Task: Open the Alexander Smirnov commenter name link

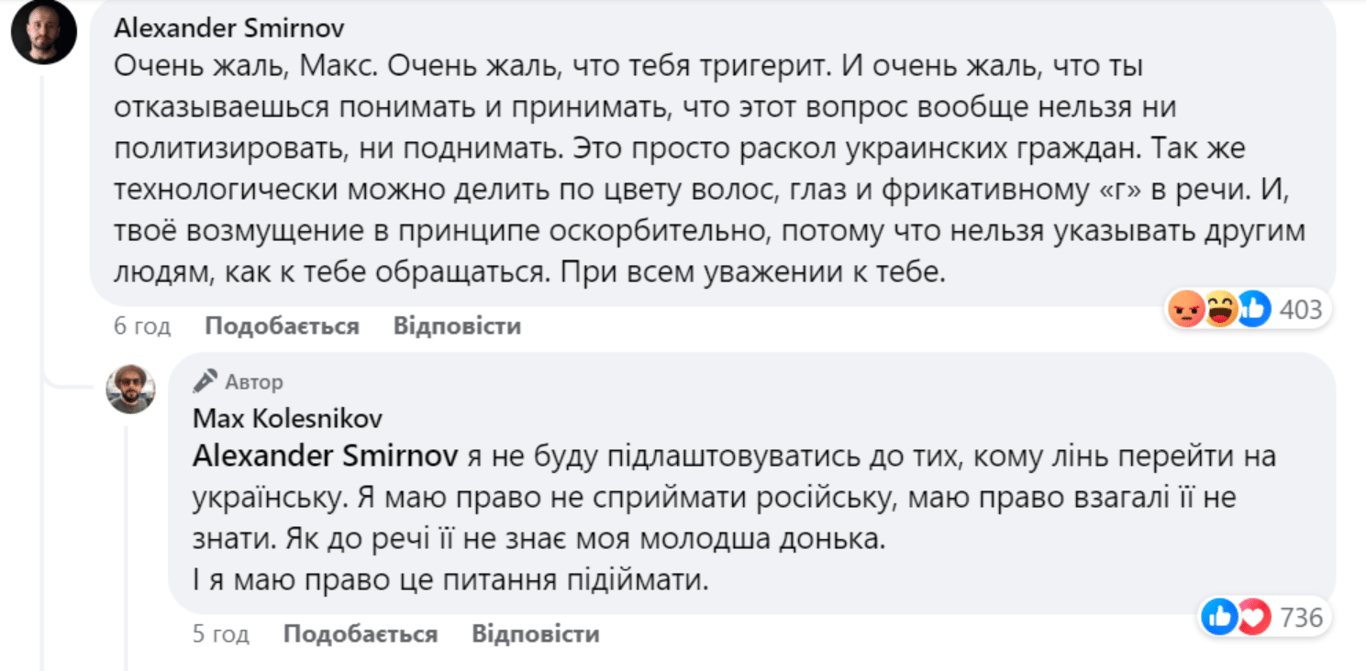Action: (x=230, y=27)
